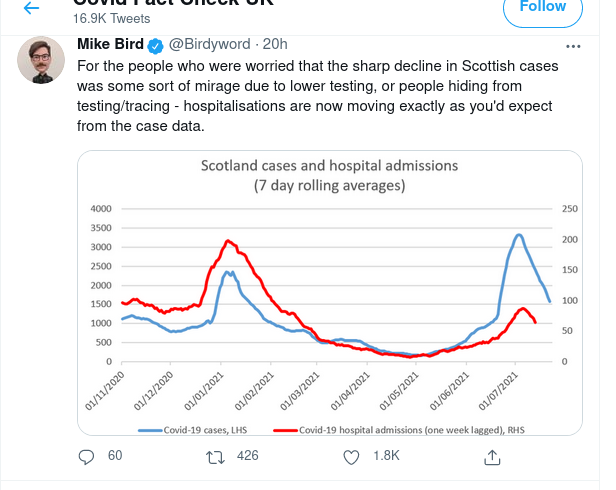Open Mike Bird's profile avatar
Screen dimensions: 616x490
point(41,63)
